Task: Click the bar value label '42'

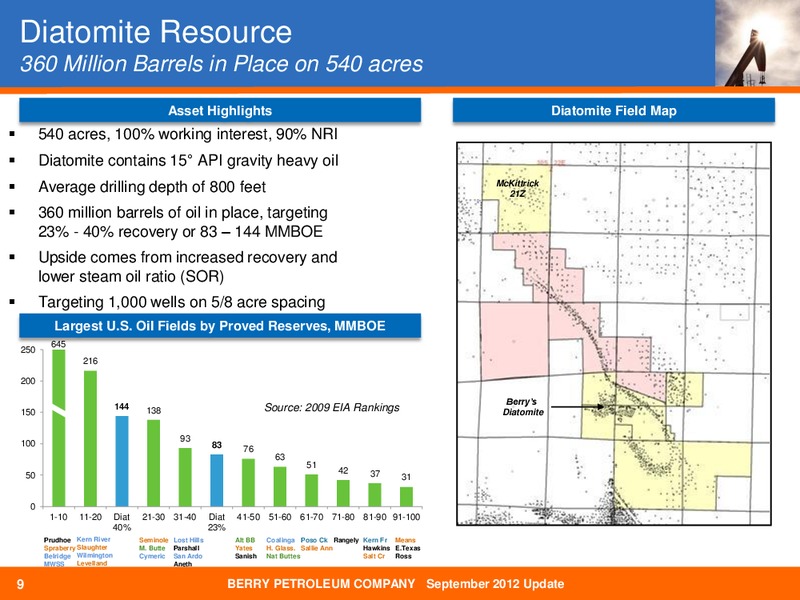Action: [343, 470]
